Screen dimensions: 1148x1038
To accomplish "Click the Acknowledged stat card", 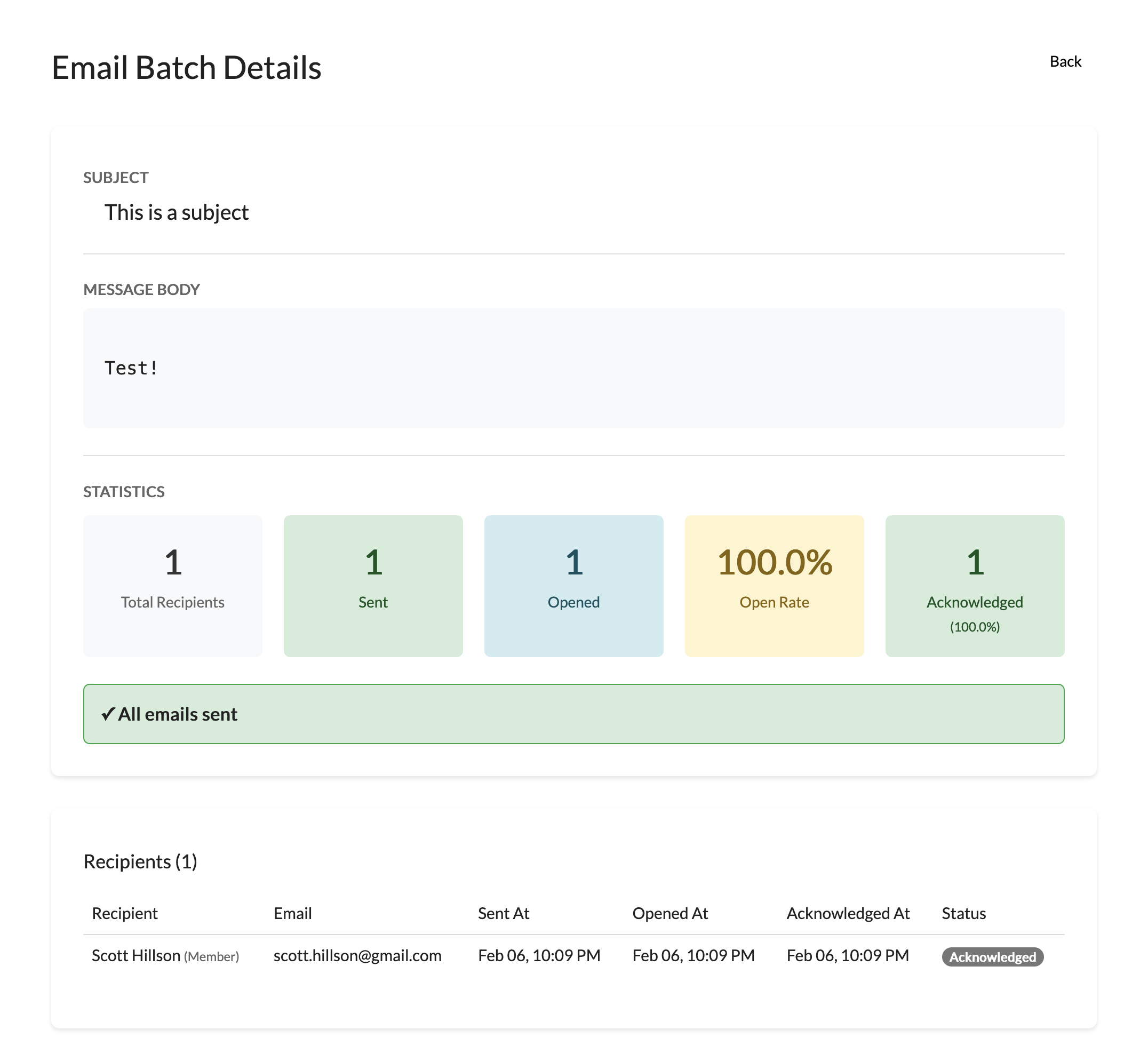I will tap(974, 586).
